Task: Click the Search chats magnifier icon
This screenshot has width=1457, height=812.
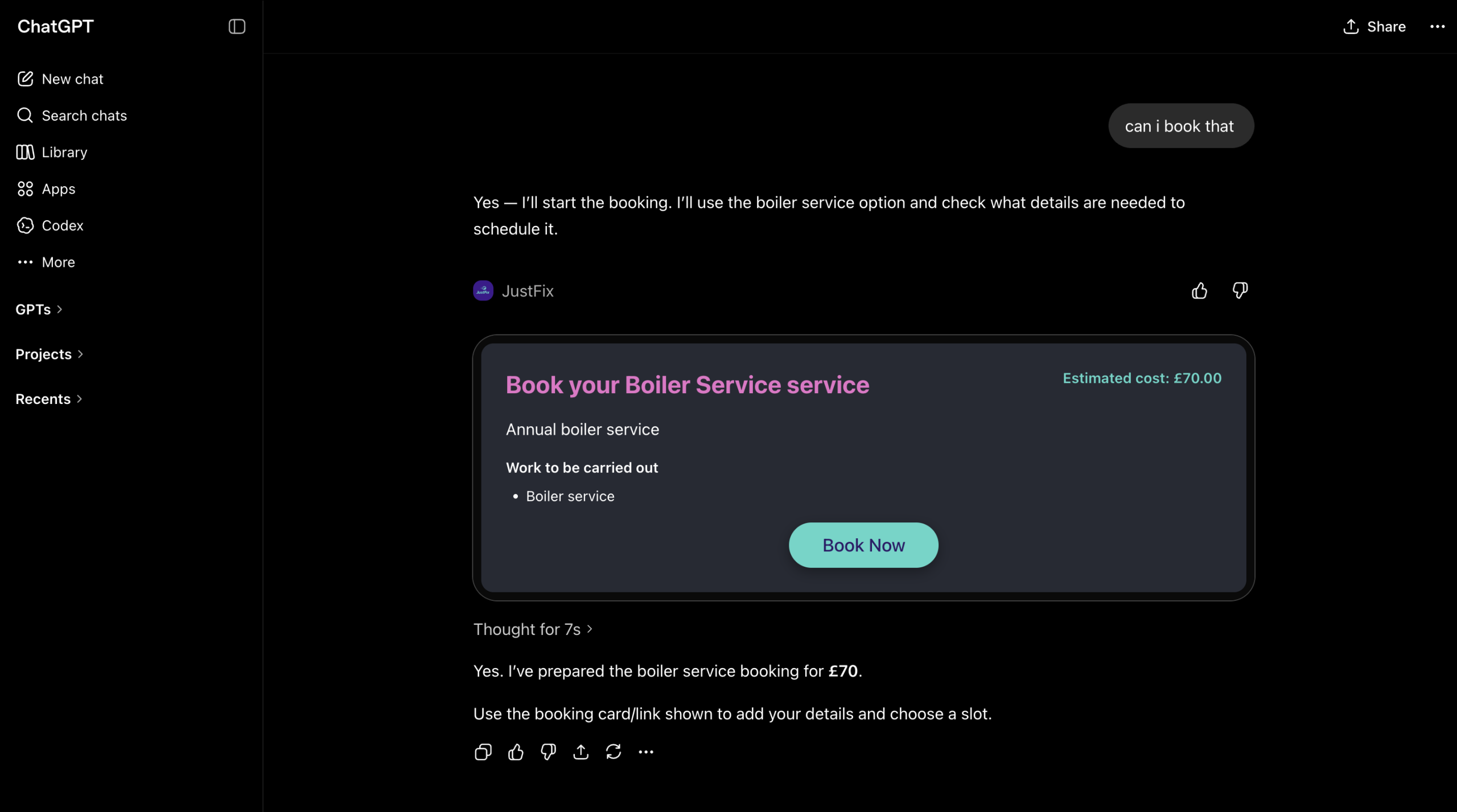Action: pos(25,116)
